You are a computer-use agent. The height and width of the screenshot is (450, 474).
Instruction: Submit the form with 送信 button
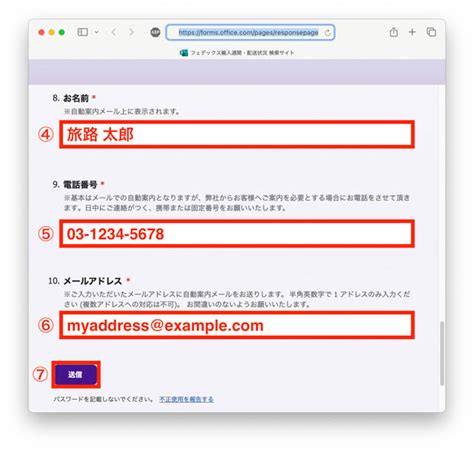coord(76,374)
